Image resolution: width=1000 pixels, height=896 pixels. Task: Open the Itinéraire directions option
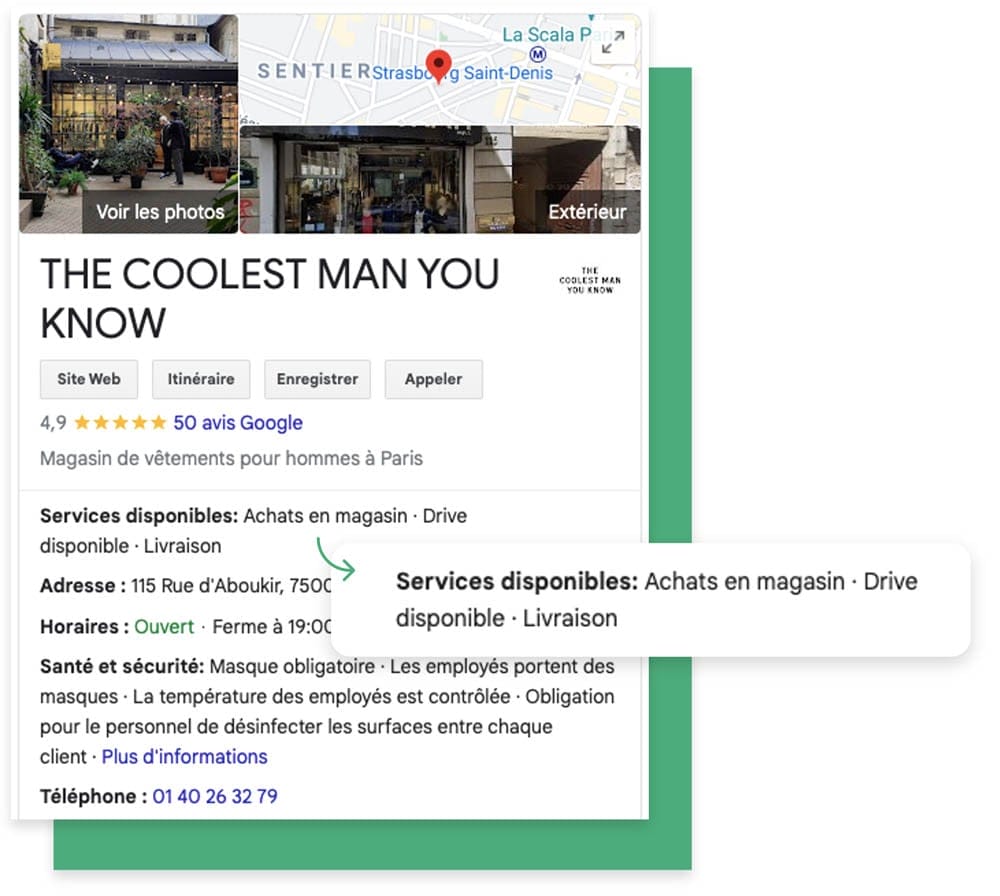click(200, 379)
